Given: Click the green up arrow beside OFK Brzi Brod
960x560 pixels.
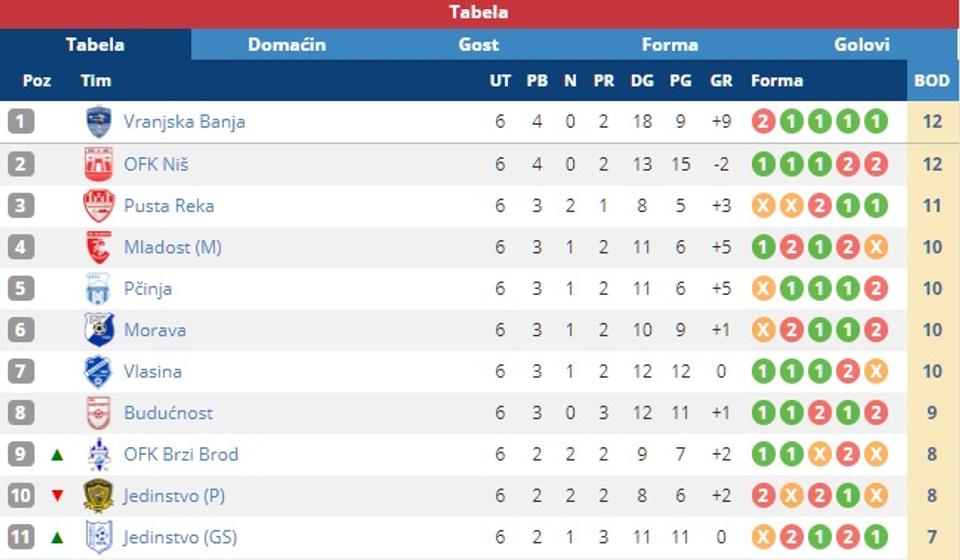Looking at the screenshot, I should (57, 455).
